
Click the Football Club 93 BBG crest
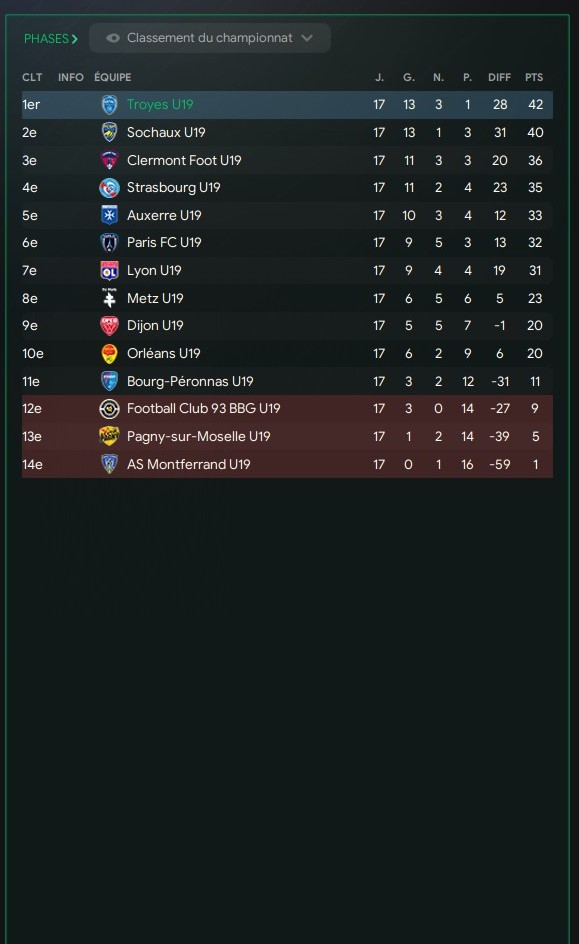109,409
